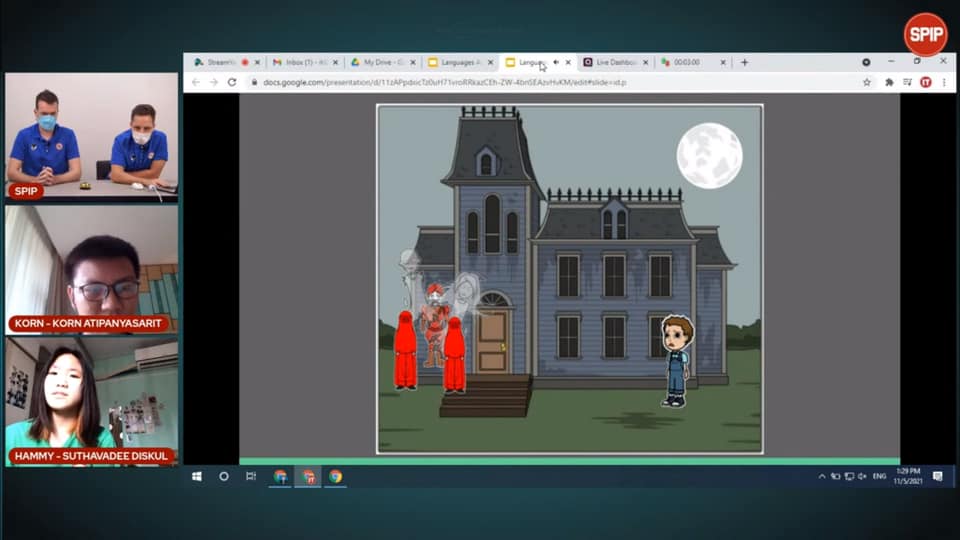Bookmark this page with the star icon

point(867,82)
